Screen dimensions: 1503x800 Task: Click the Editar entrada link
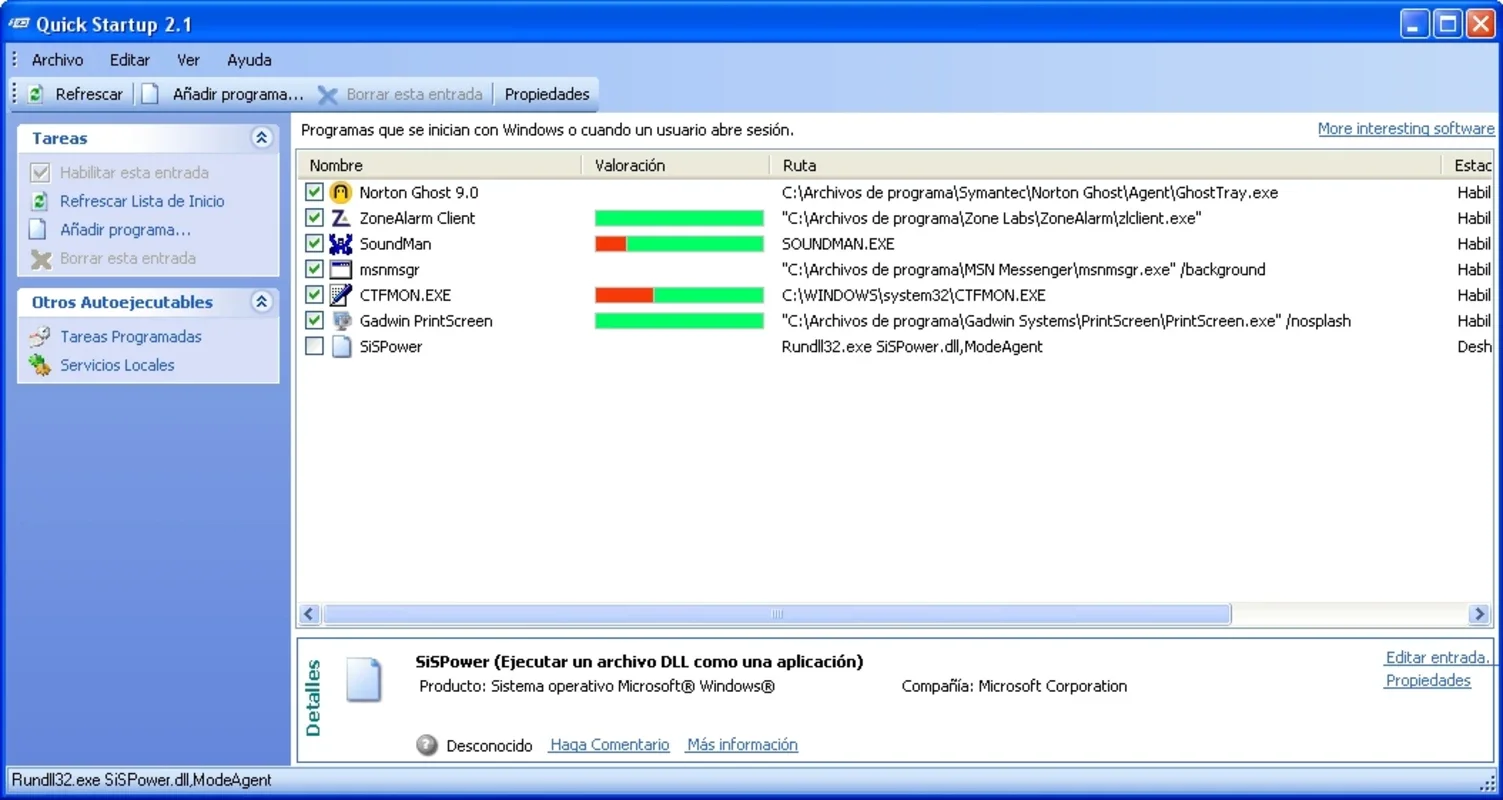(x=1437, y=658)
